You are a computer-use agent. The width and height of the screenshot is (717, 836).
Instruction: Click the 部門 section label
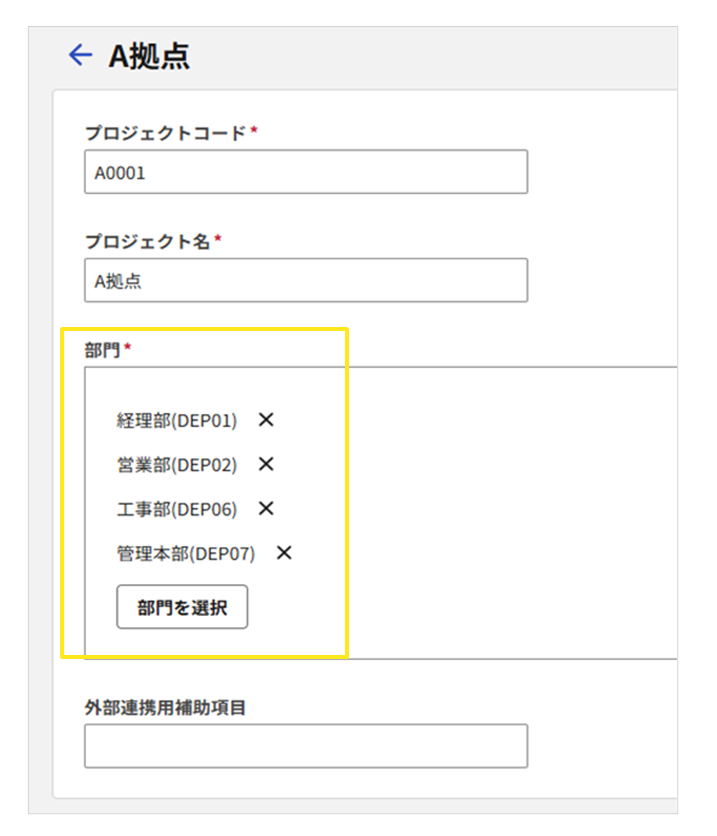[102, 350]
